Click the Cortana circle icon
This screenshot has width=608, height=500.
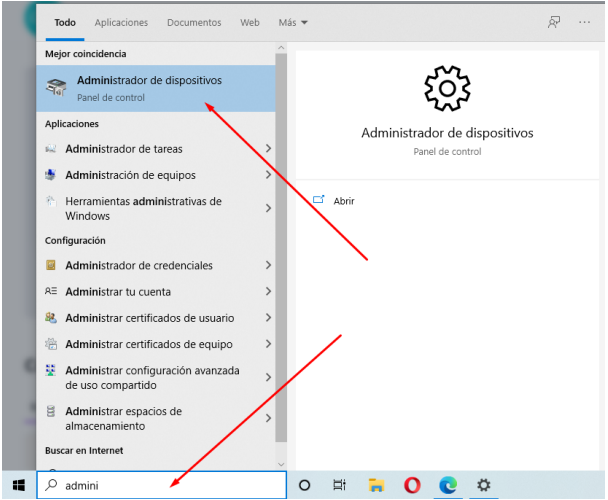coord(305,485)
